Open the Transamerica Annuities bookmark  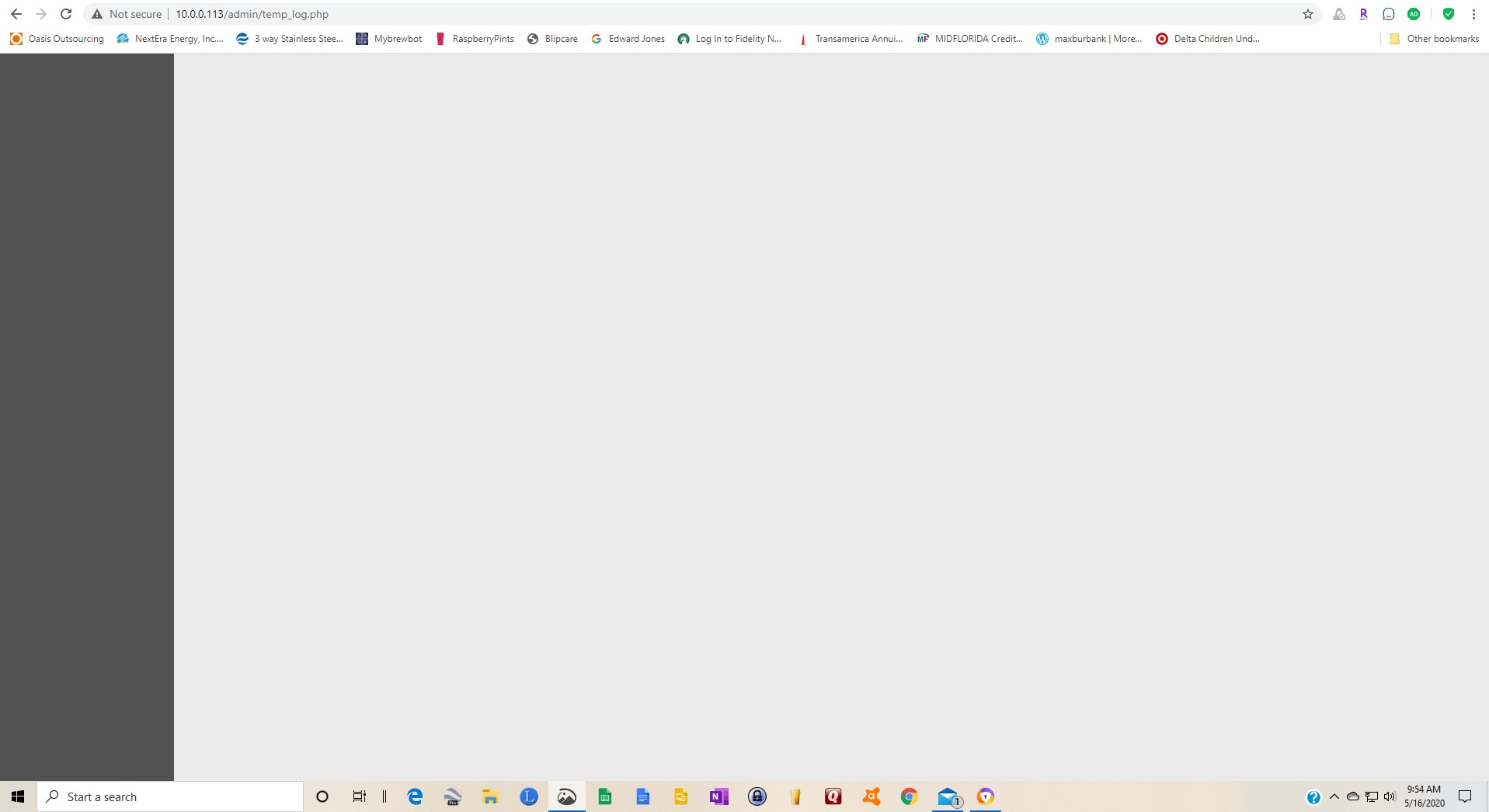click(x=850, y=39)
